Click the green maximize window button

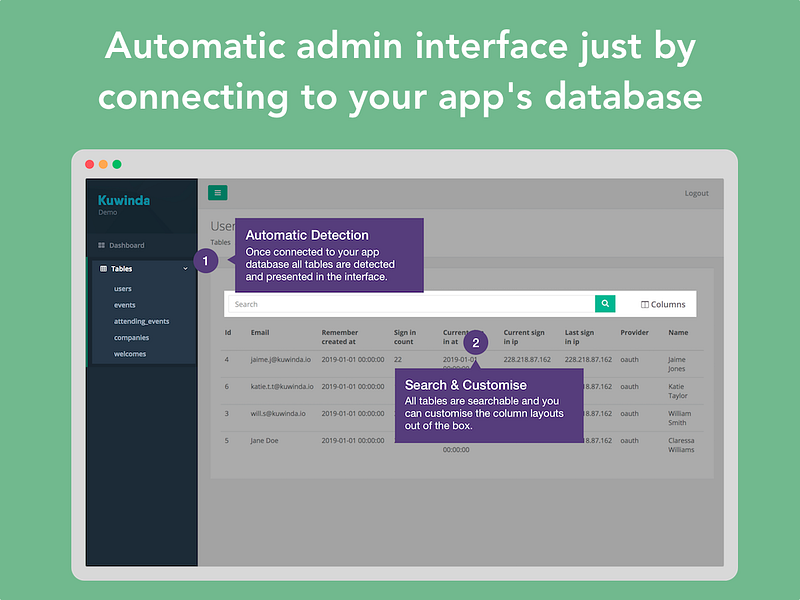117,164
